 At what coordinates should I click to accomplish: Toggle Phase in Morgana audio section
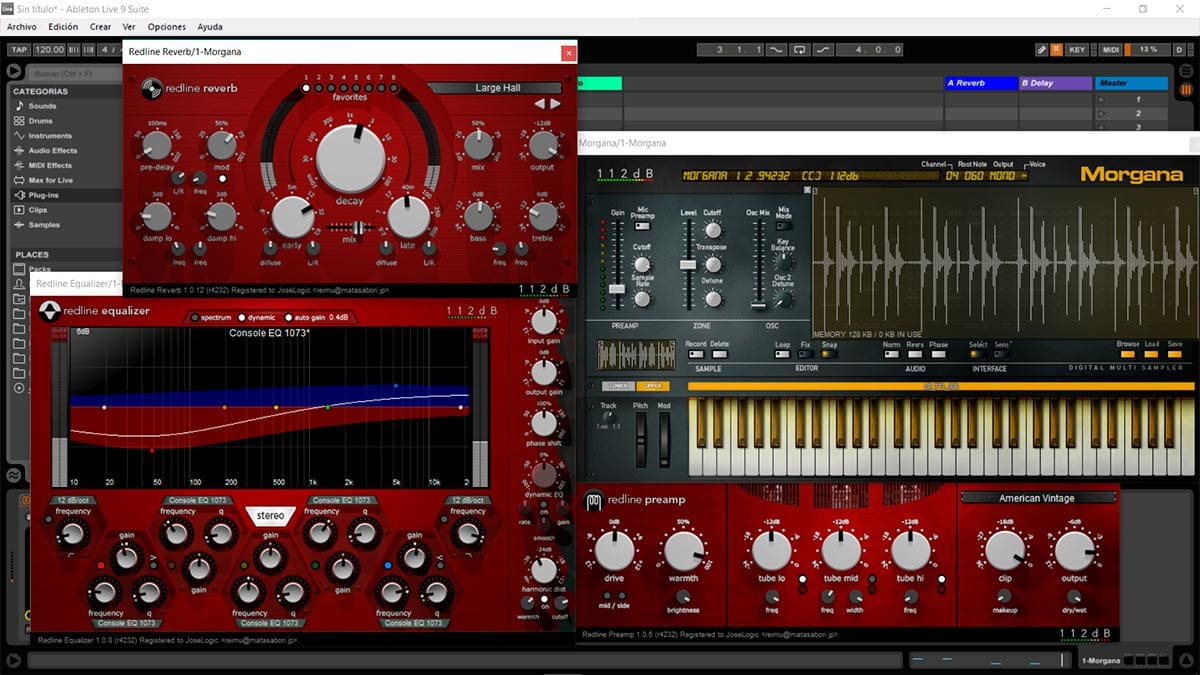tap(938, 354)
